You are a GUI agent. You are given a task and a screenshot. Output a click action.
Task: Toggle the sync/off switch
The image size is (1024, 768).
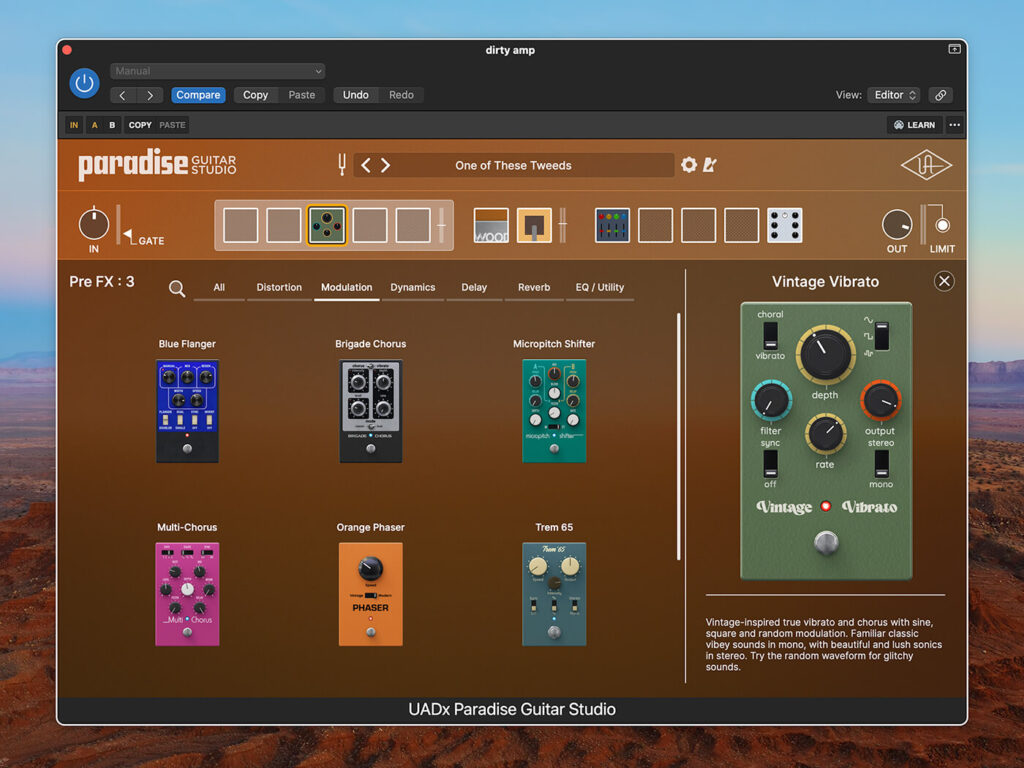tap(771, 464)
